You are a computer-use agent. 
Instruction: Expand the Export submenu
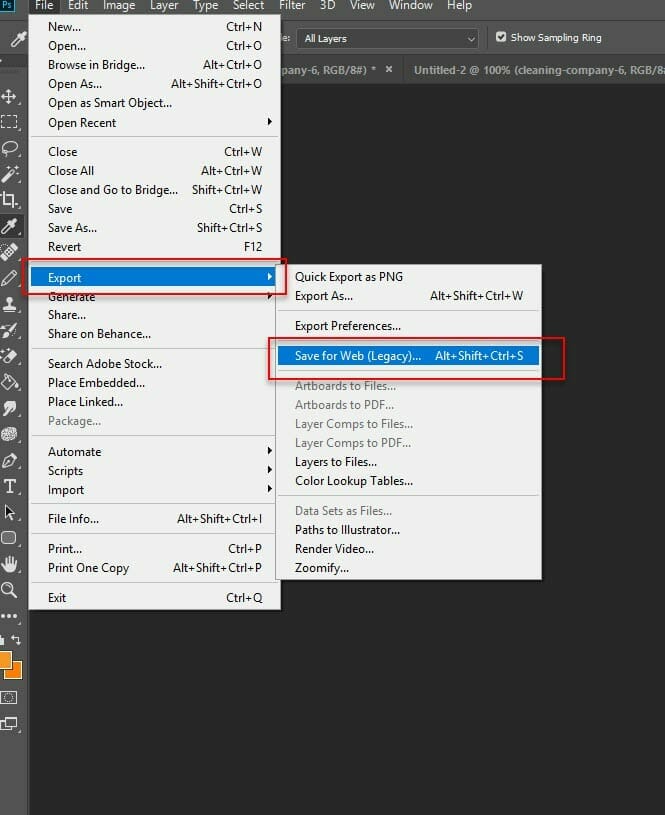click(x=153, y=278)
